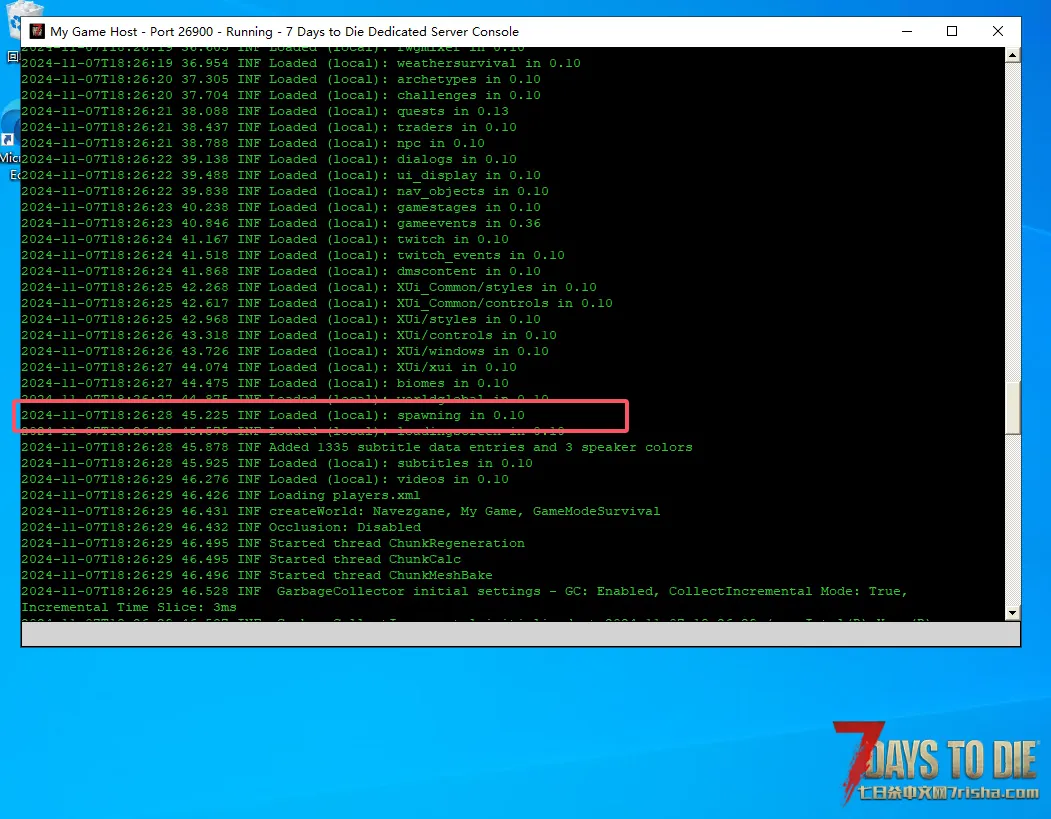Minimize the Dedicated Server Console window

[907, 32]
